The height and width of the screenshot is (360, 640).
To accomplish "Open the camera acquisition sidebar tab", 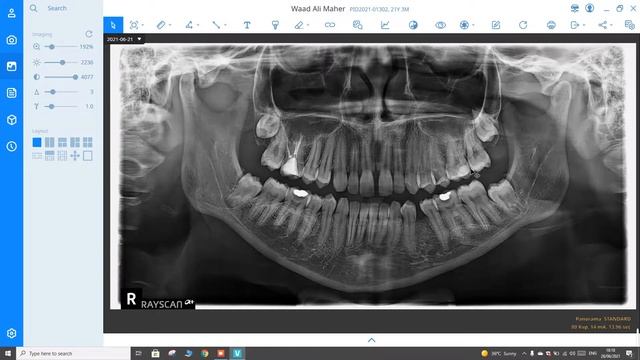I will 11,40.
